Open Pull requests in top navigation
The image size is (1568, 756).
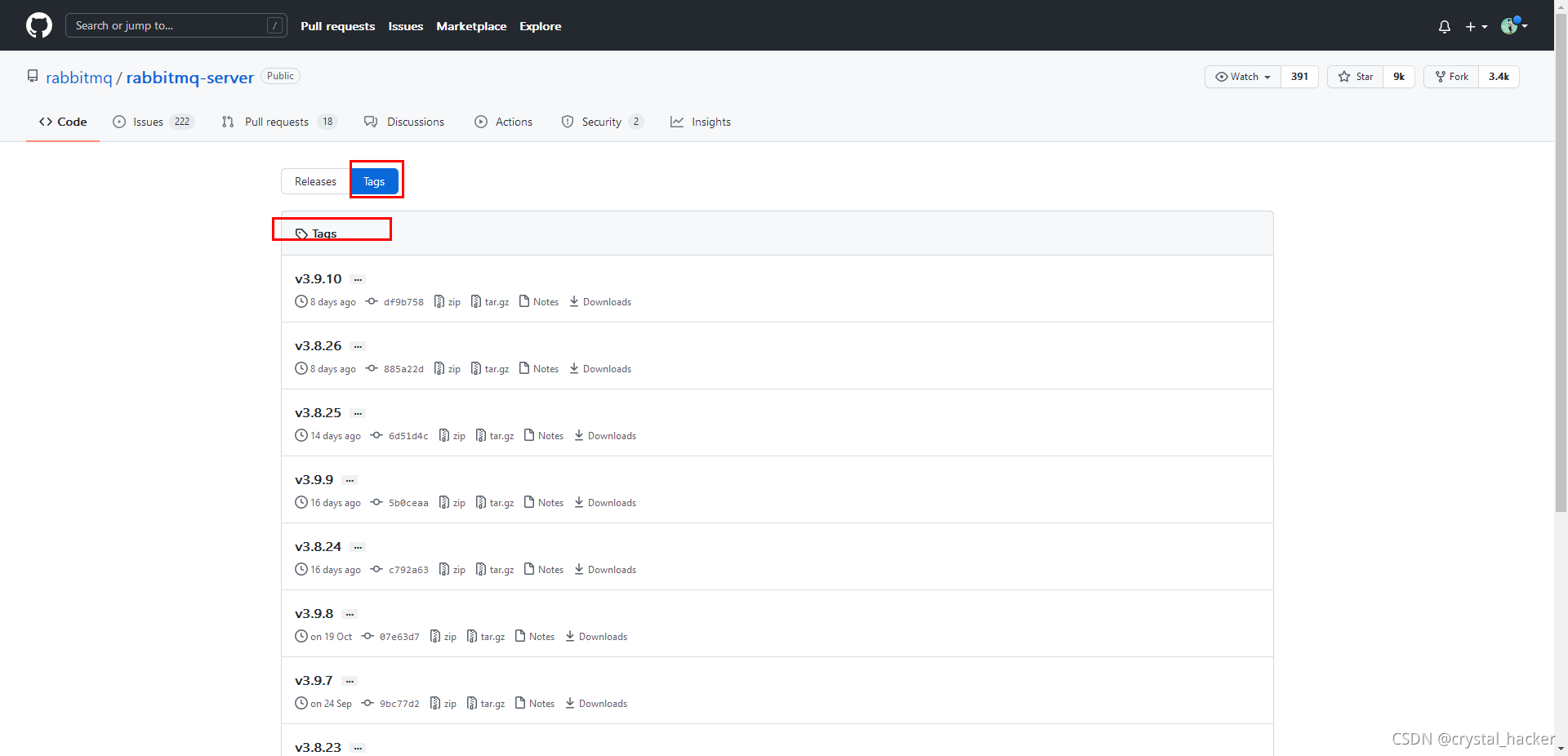coord(337,26)
